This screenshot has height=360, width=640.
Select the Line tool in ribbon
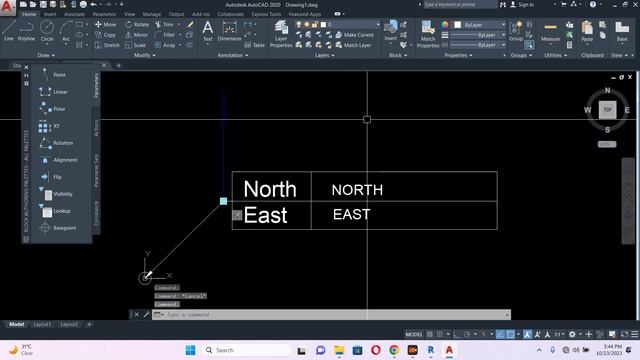(x=9, y=31)
